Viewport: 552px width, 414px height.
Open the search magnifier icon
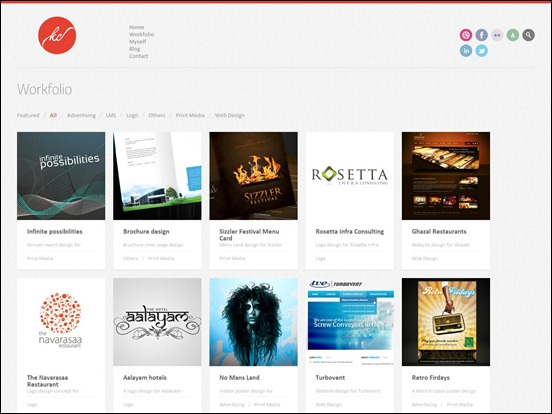[x=528, y=35]
